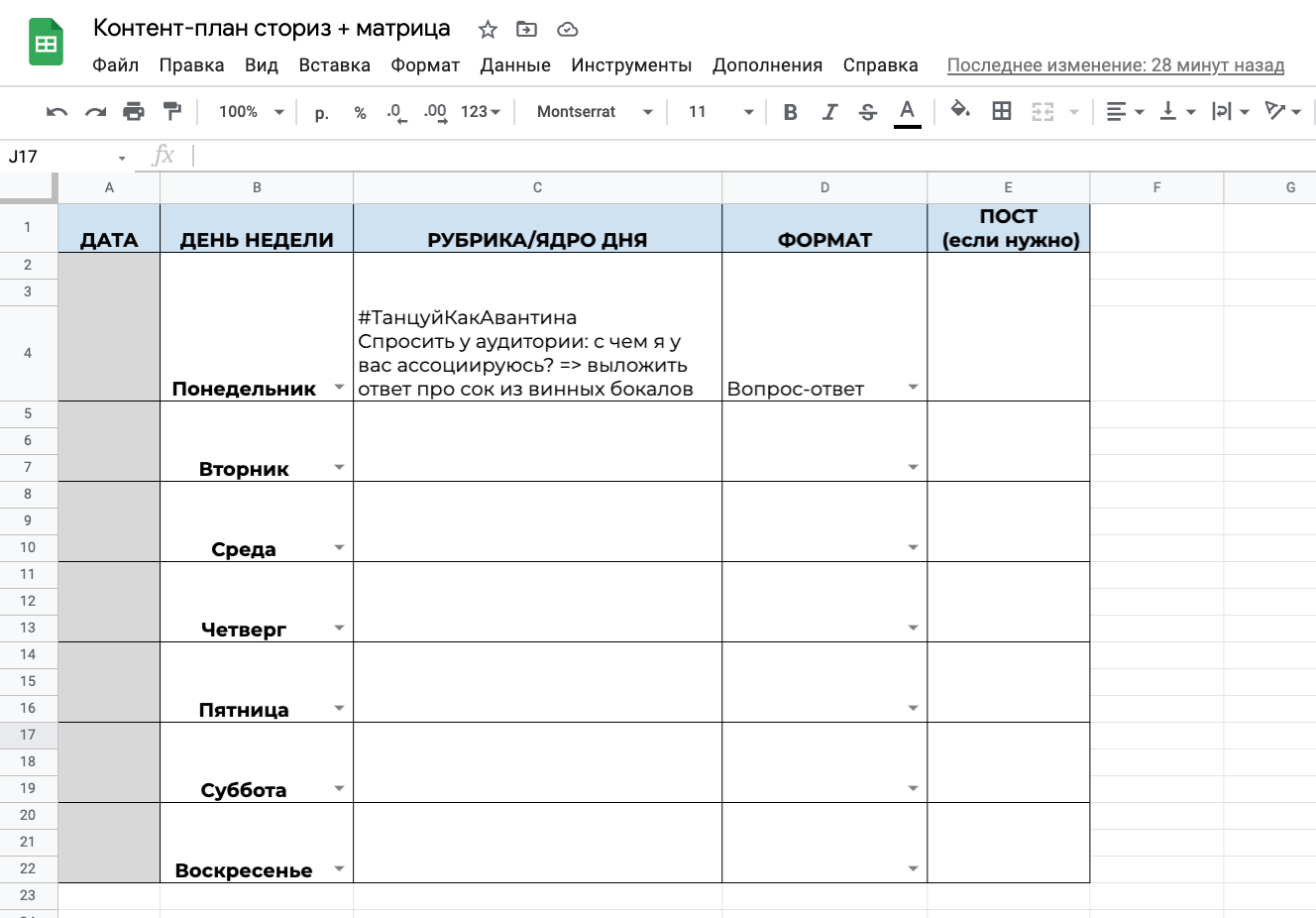This screenshot has width=1316, height=918.
Task: Expand the Thursday row format dropdown
Action: tap(913, 628)
